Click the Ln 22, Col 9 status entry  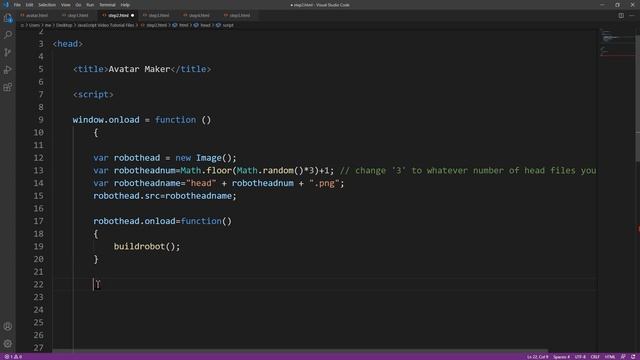click(x=538, y=357)
